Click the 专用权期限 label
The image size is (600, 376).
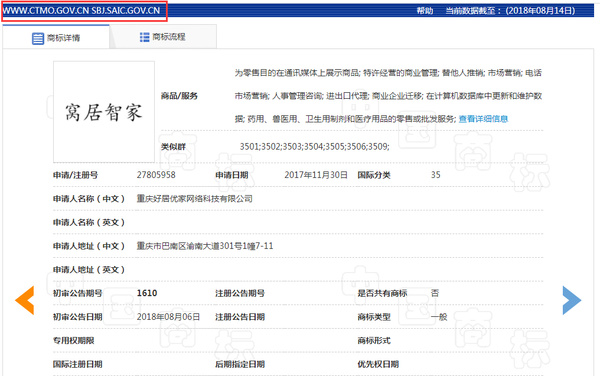(x=73, y=340)
